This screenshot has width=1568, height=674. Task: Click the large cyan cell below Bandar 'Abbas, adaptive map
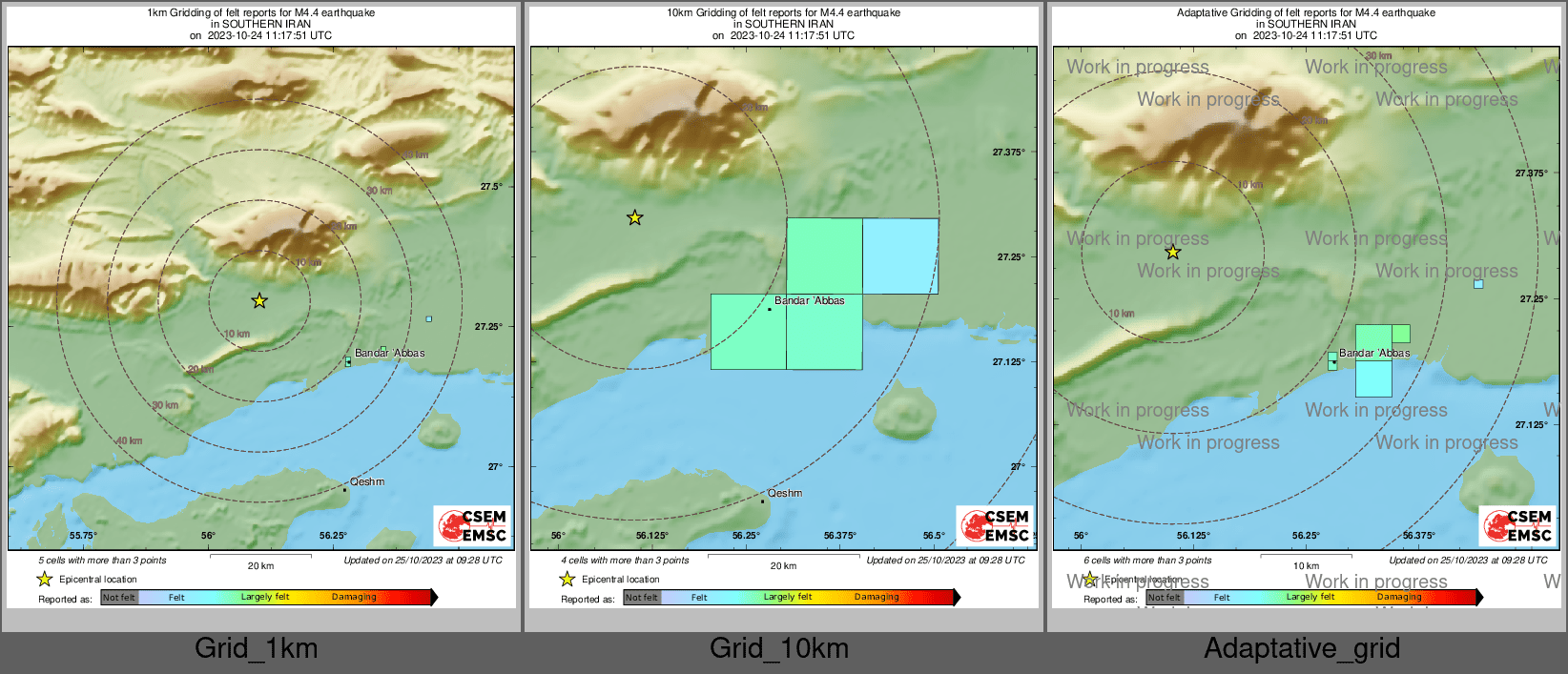(x=1373, y=378)
